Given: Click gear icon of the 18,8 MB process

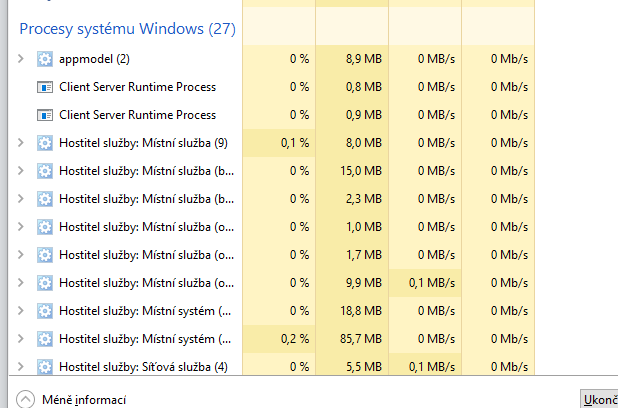Looking at the screenshot, I should click(44, 311).
